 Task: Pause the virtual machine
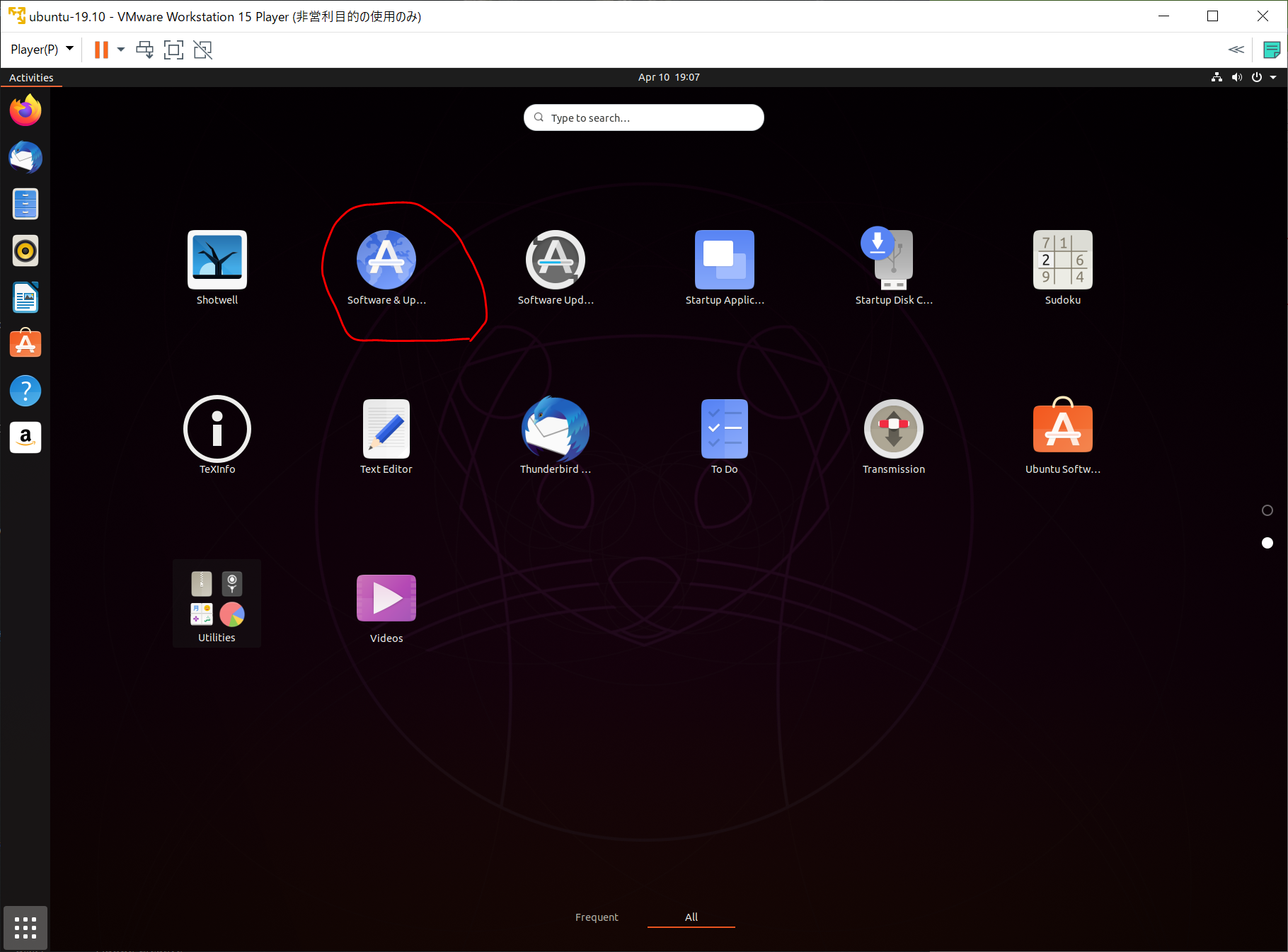101,50
